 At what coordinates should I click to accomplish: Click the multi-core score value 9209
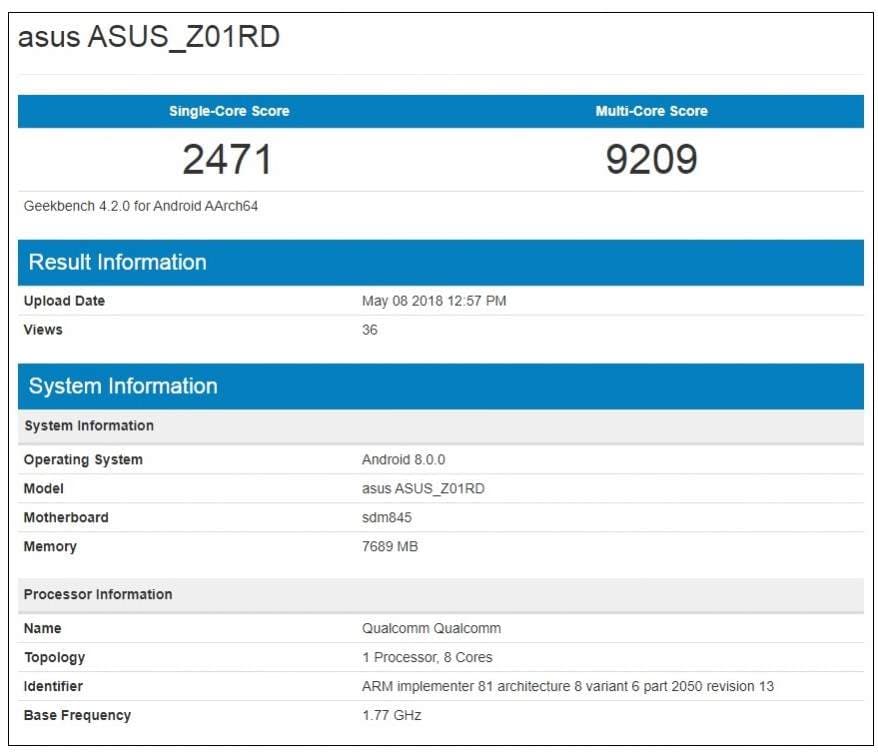(651, 160)
